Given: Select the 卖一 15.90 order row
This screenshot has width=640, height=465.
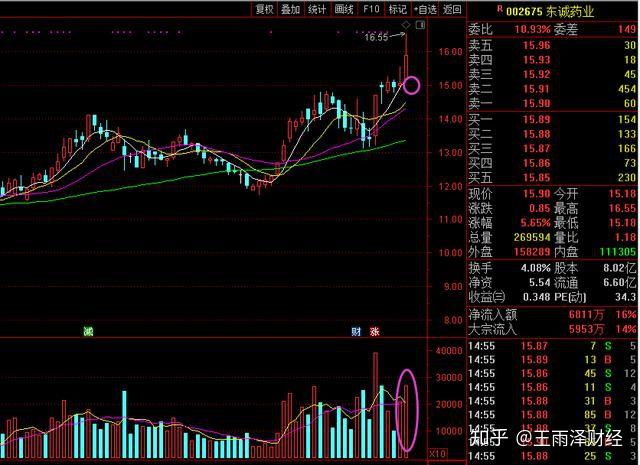Looking at the screenshot, I should point(552,103).
